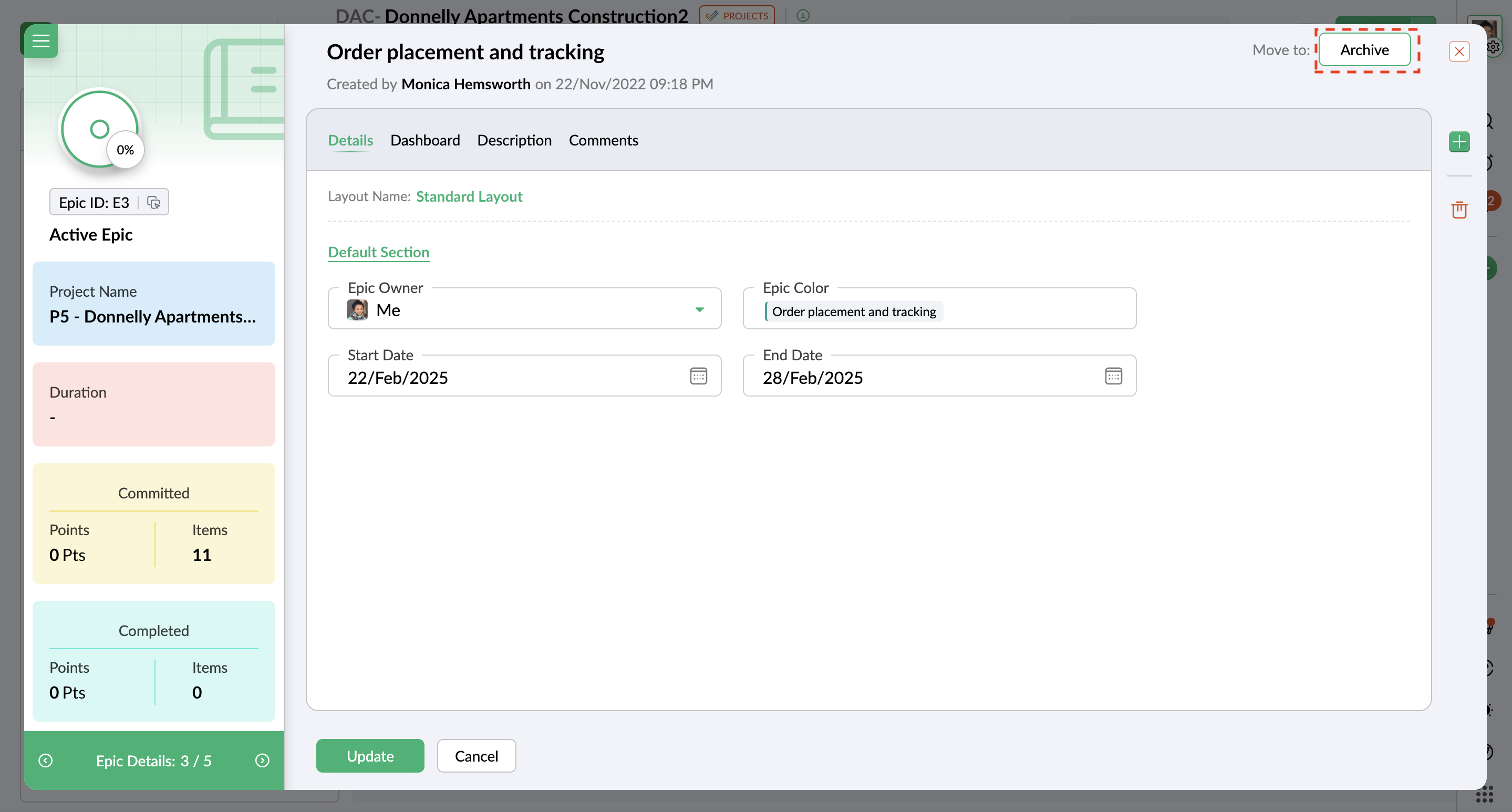Click the user avatar in Epic Owner

coord(357,310)
